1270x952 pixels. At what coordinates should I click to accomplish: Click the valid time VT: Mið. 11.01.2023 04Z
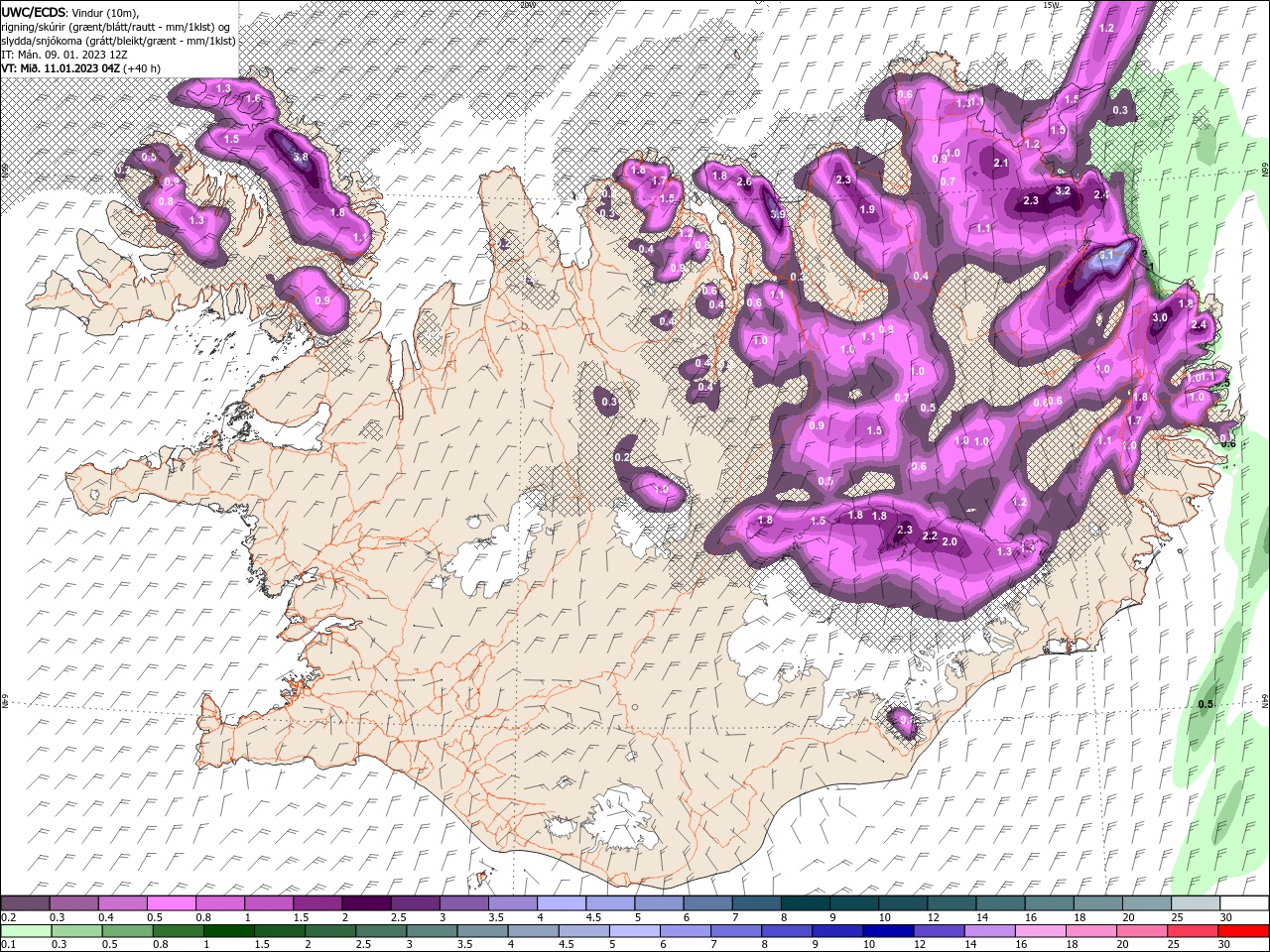62,68
